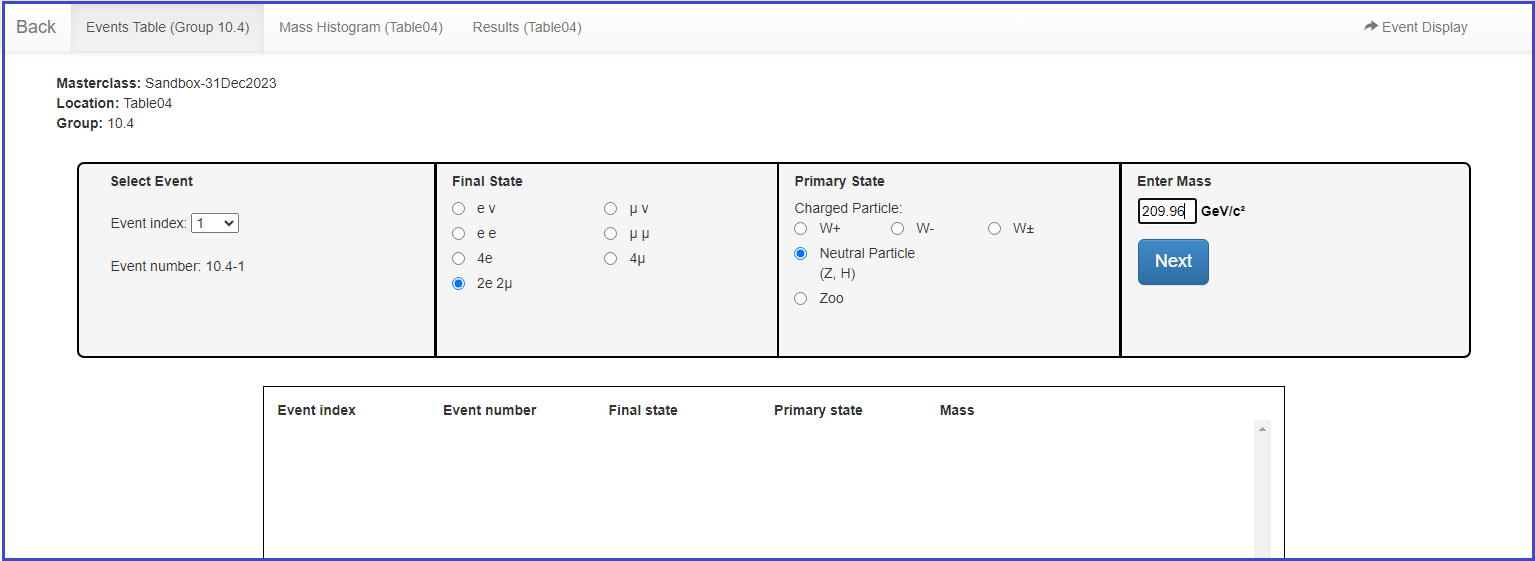This screenshot has width=1535, height=561.
Task: Choose the μ μ final state
Action: (611, 234)
